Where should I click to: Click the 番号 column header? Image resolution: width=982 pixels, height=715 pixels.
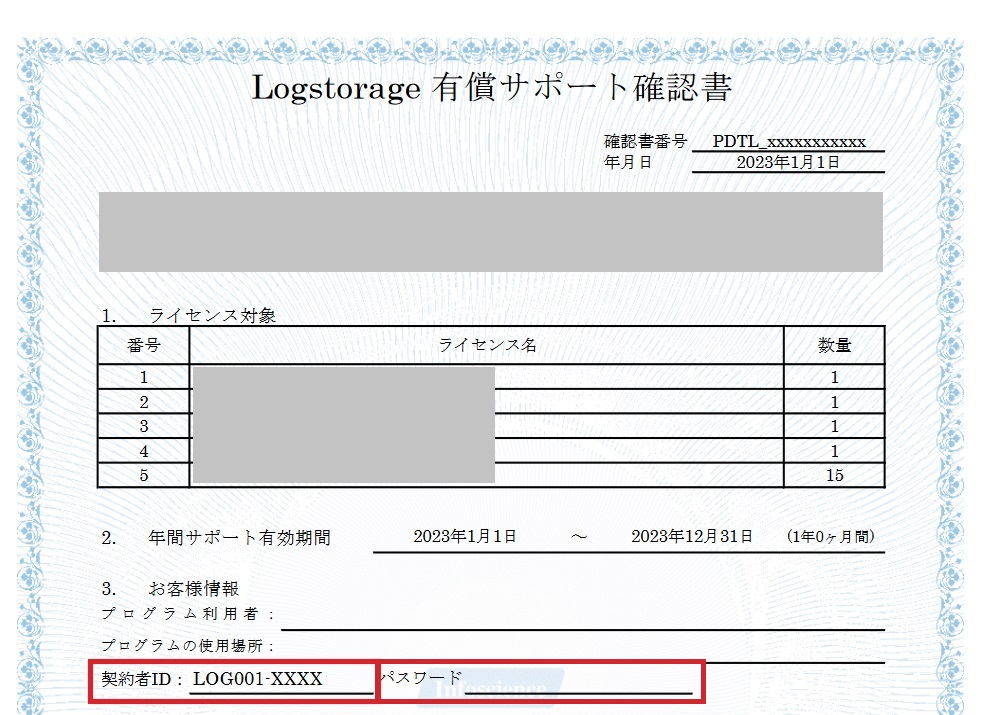pyautogui.click(x=144, y=345)
